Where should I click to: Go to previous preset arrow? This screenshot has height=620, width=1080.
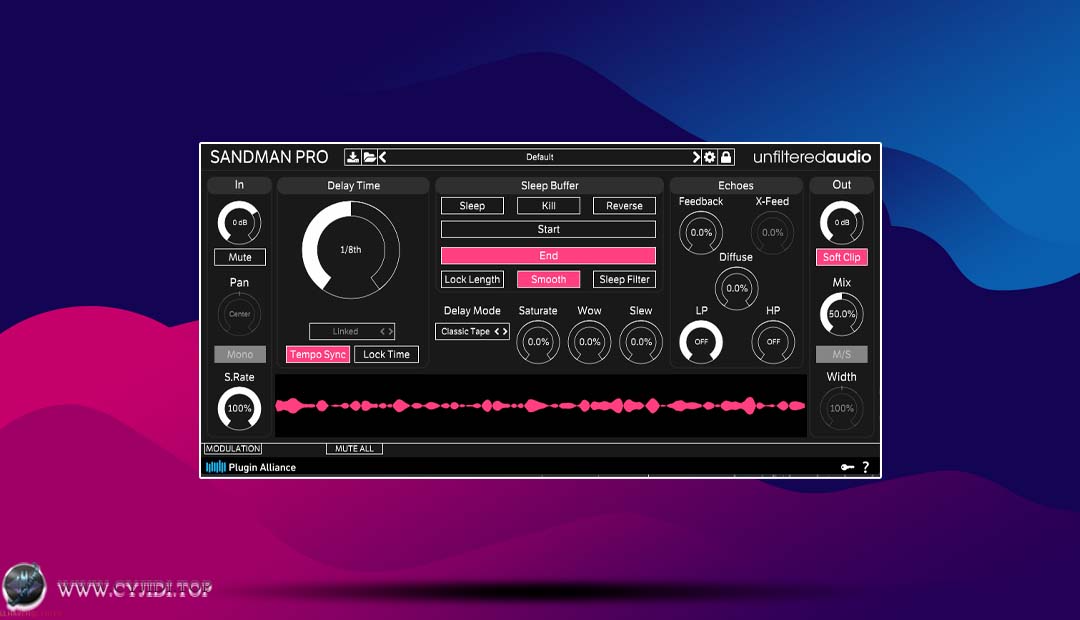coord(382,157)
